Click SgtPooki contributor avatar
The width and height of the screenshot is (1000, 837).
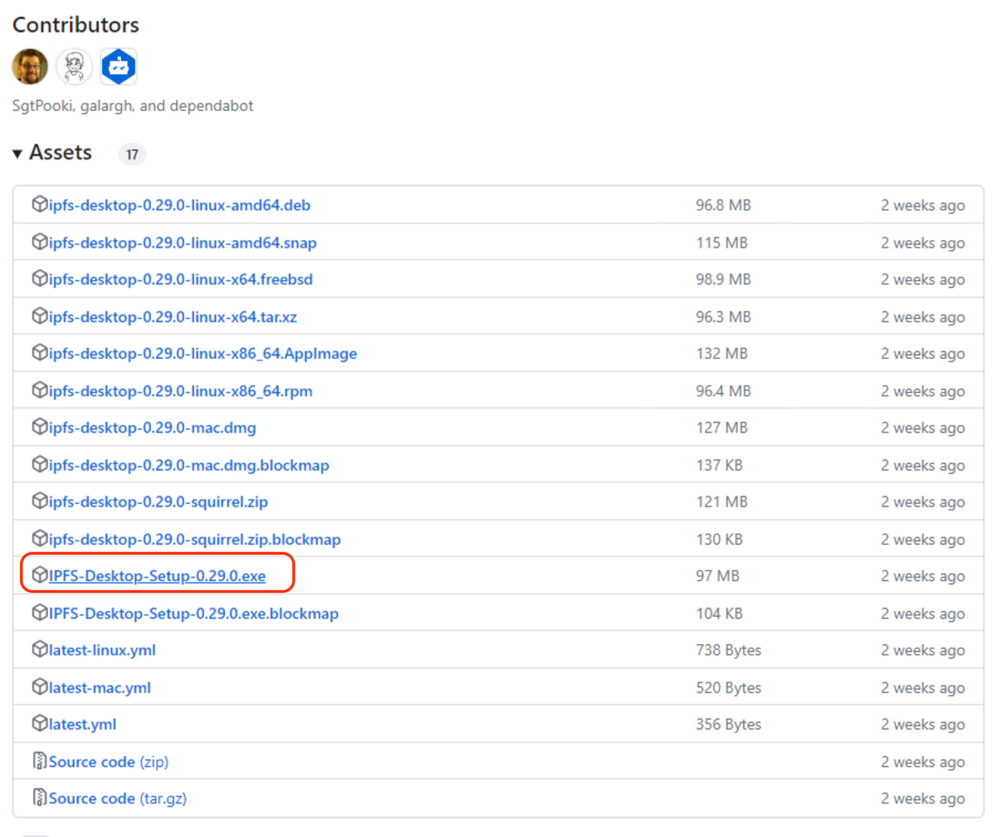point(30,67)
